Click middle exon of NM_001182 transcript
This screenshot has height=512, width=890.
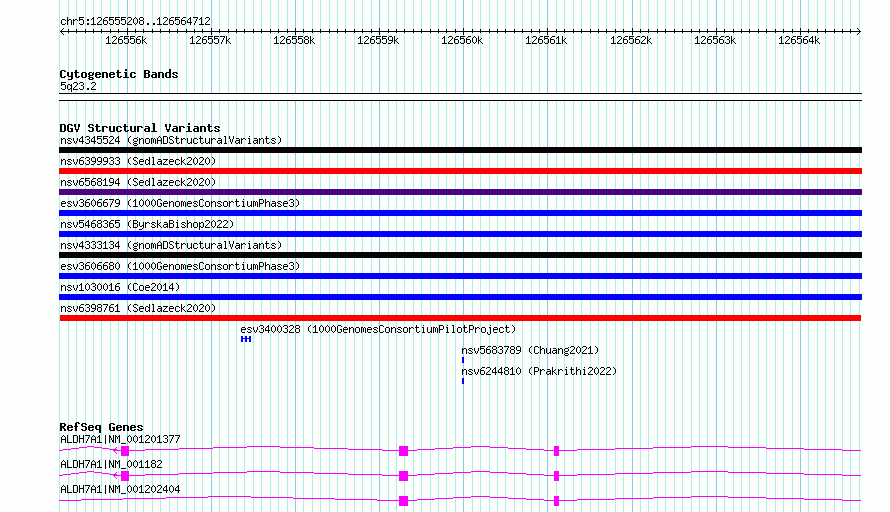pos(404,476)
